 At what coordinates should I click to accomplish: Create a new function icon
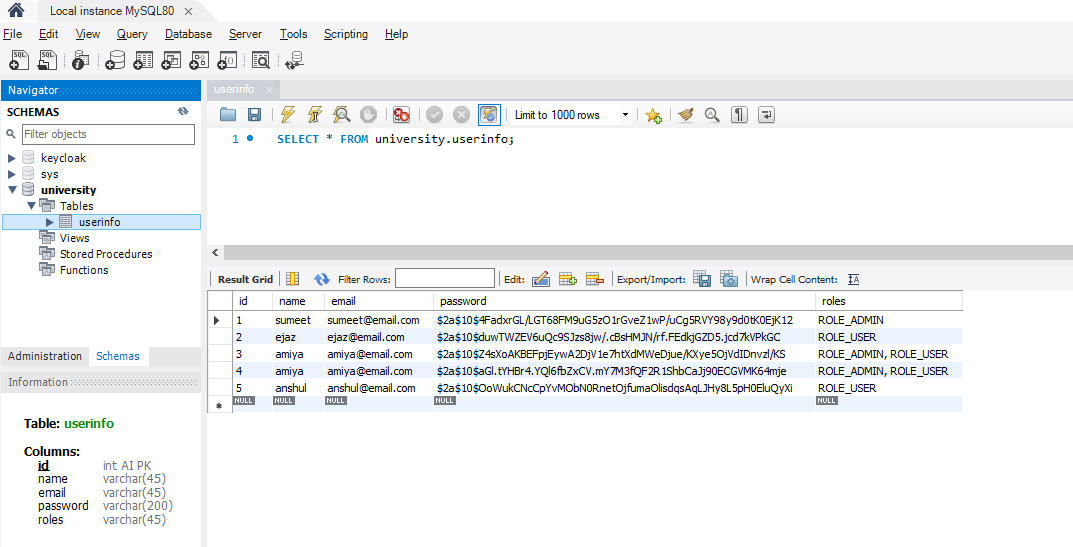pos(227,60)
